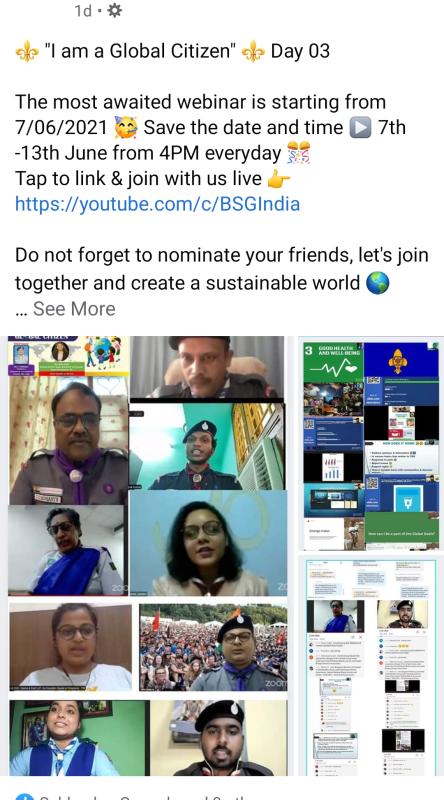Tap the fleur-de-lis emoji before the title
This screenshot has height=800, width=444.
point(27,52)
